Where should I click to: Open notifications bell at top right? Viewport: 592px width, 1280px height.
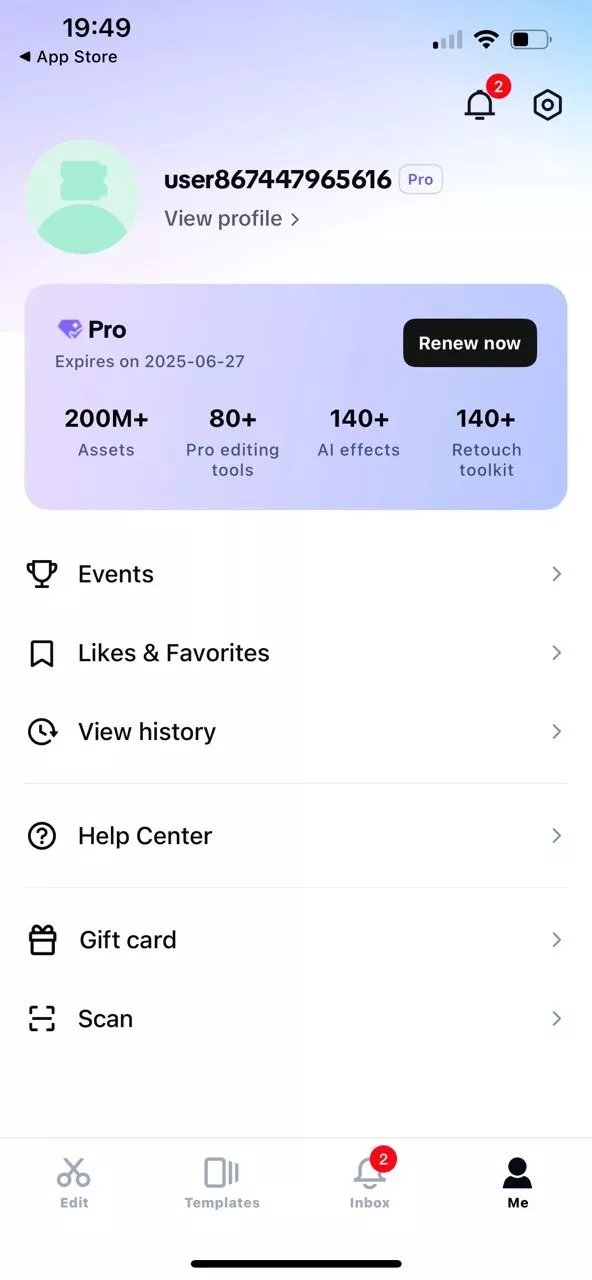[481, 104]
